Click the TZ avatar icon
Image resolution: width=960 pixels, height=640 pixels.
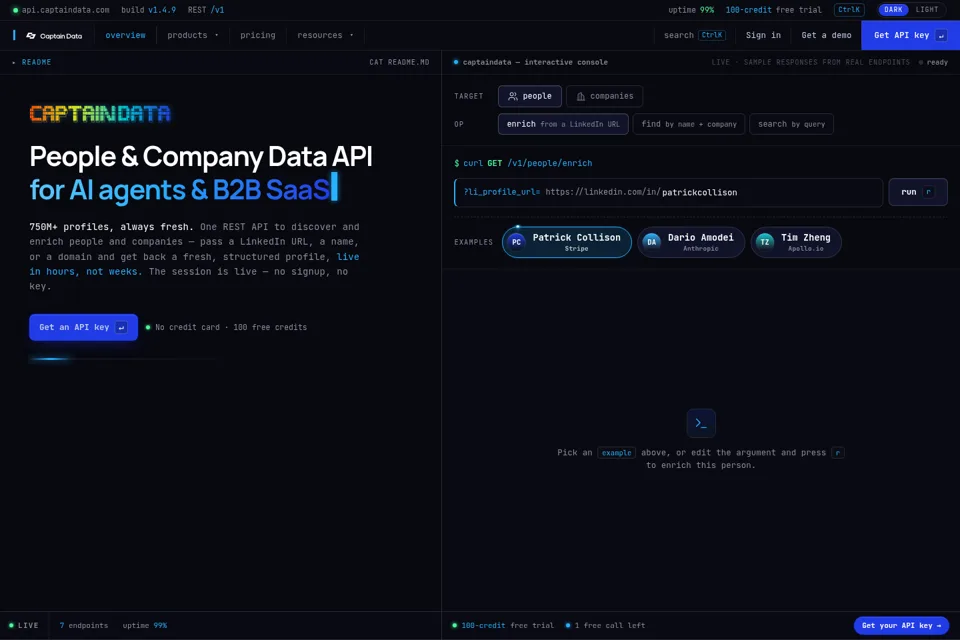(765, 242)
